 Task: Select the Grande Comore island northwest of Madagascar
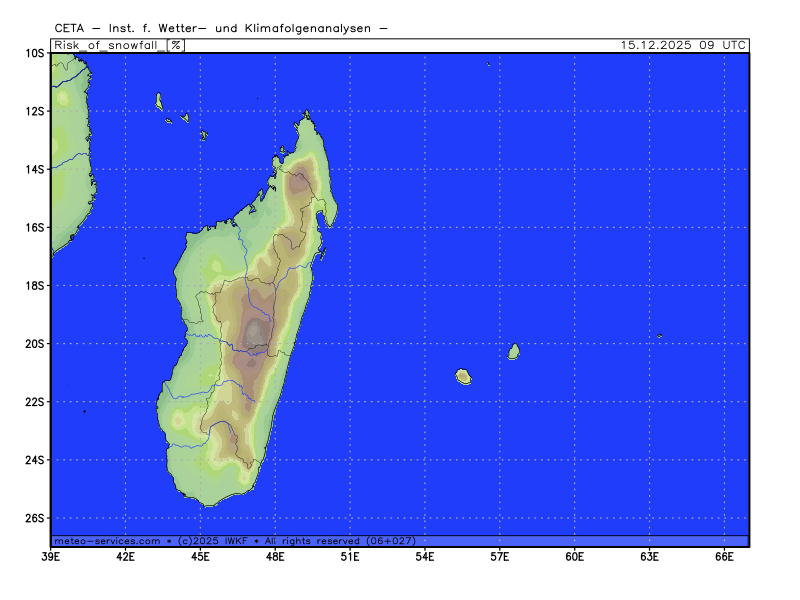(x=159, y=101)
